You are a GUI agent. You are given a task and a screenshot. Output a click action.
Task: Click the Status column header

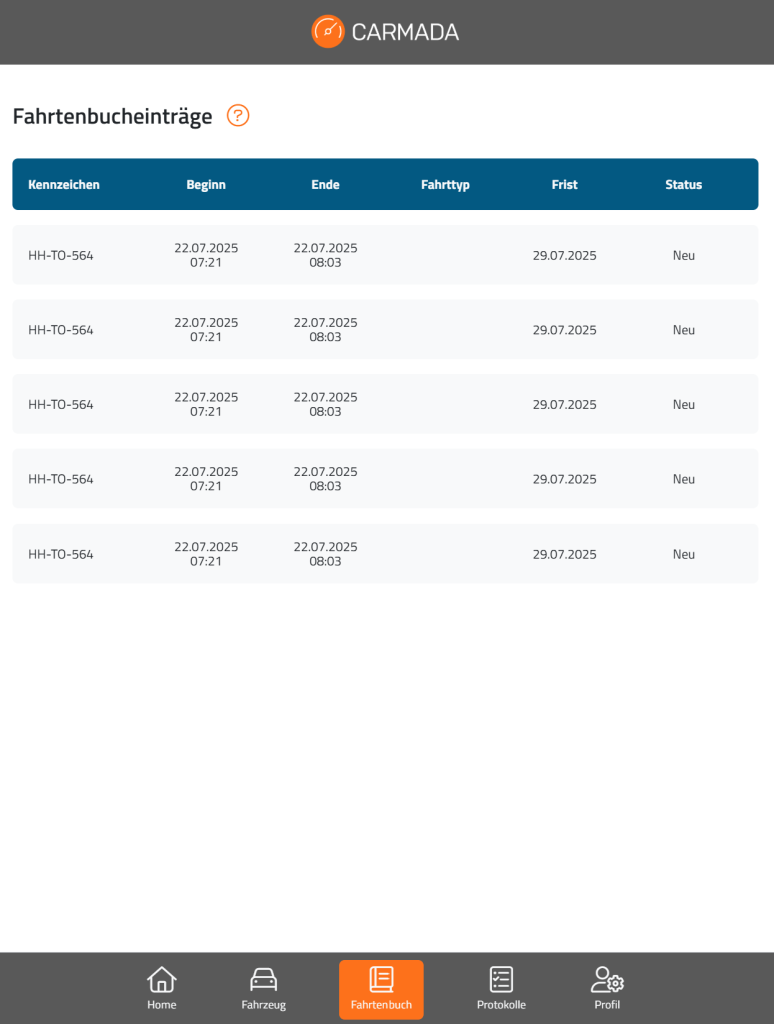(x=684, y=185)
